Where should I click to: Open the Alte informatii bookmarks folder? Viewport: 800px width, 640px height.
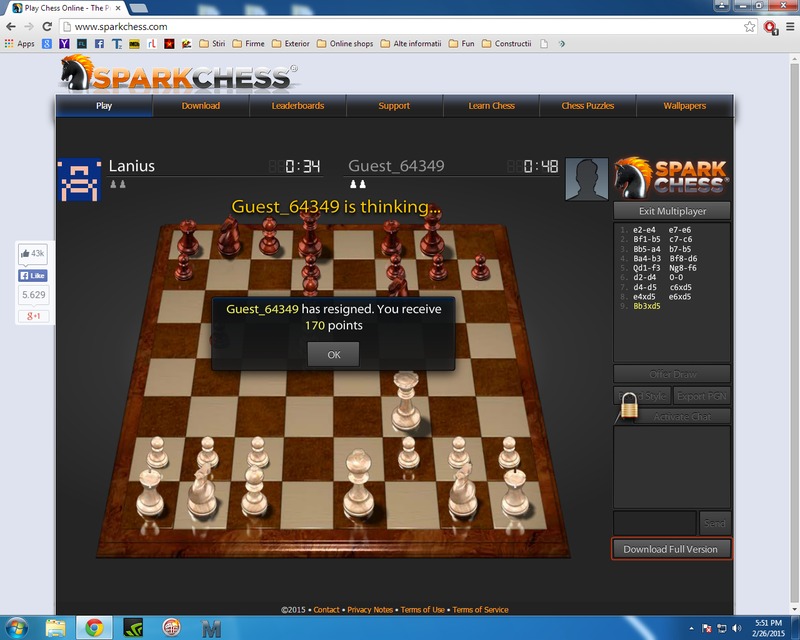coord(411,44)
